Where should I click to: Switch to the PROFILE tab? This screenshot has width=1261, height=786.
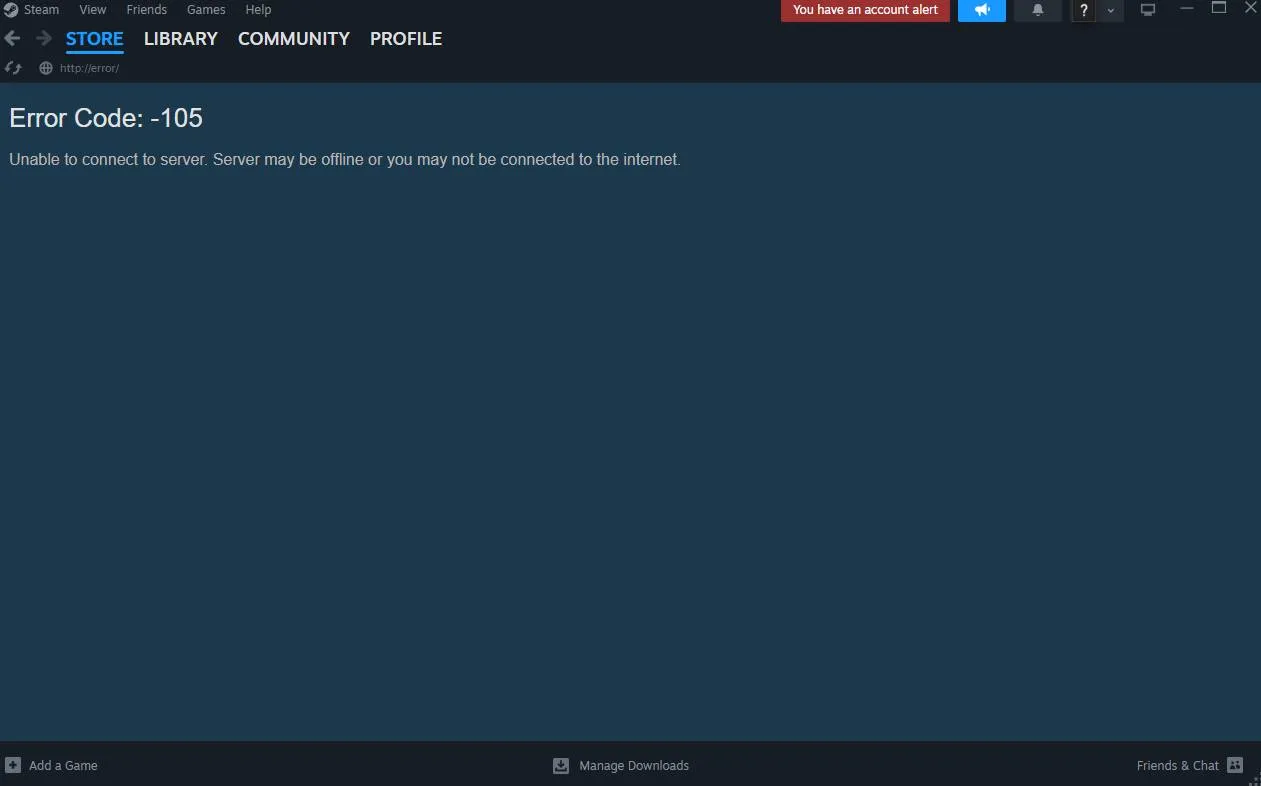406,39
